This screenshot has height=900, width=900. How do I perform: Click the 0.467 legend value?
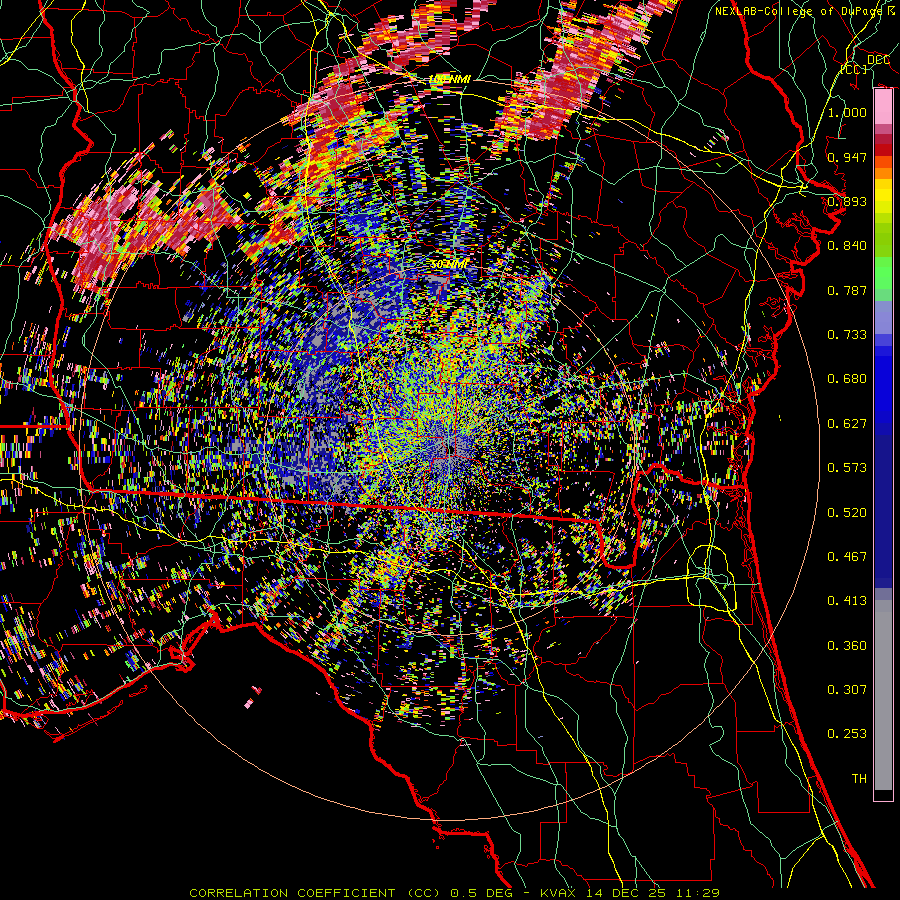pyautogui.click(x=847, y=557)
